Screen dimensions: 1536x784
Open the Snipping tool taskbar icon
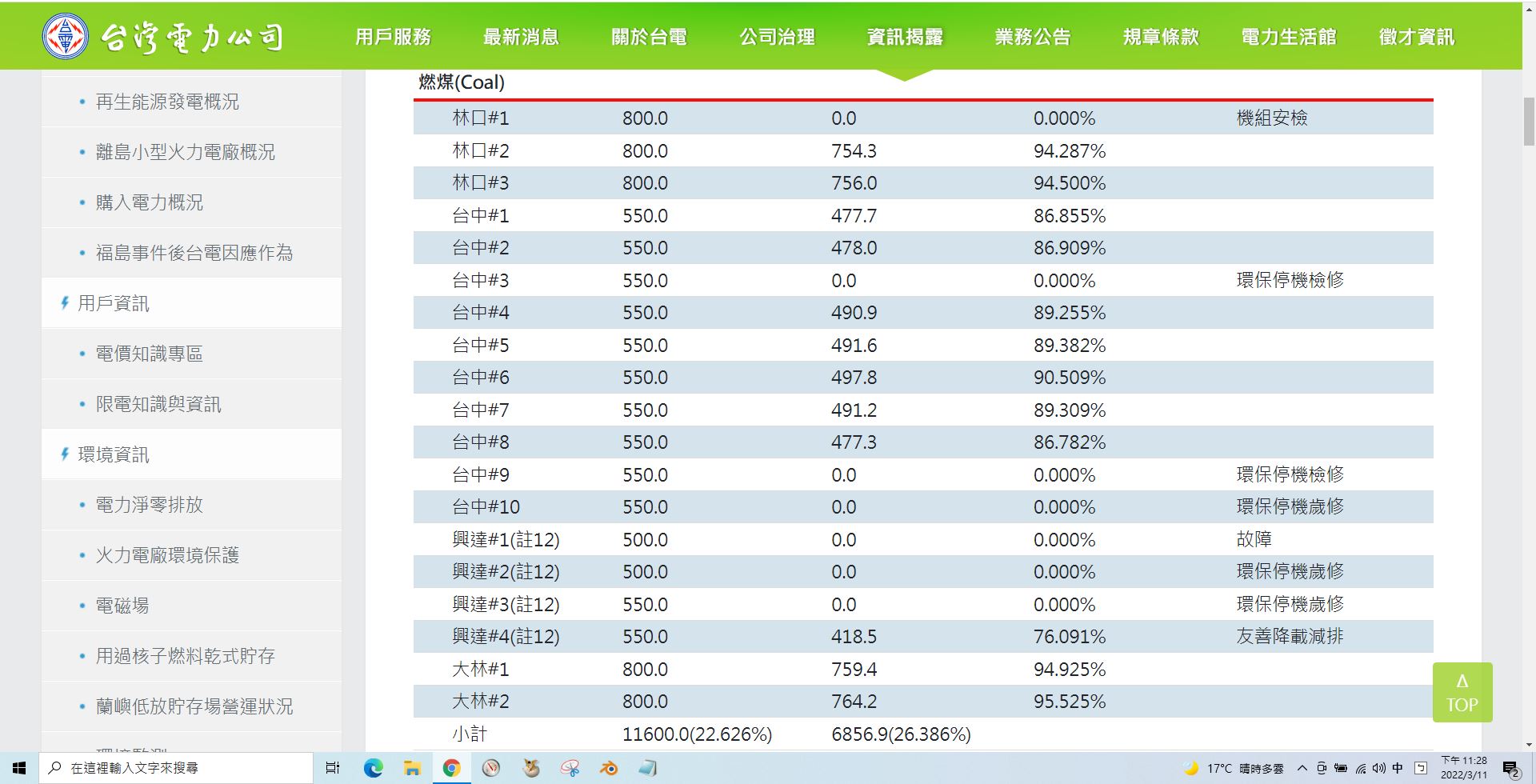(x=570, y=768)
